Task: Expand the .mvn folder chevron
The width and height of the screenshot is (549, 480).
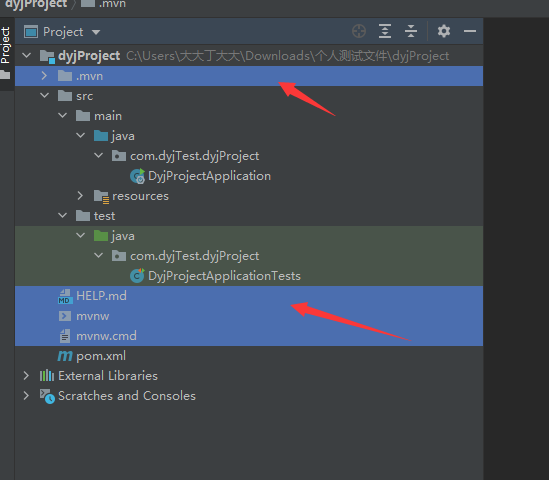Action: pos(44,76)
